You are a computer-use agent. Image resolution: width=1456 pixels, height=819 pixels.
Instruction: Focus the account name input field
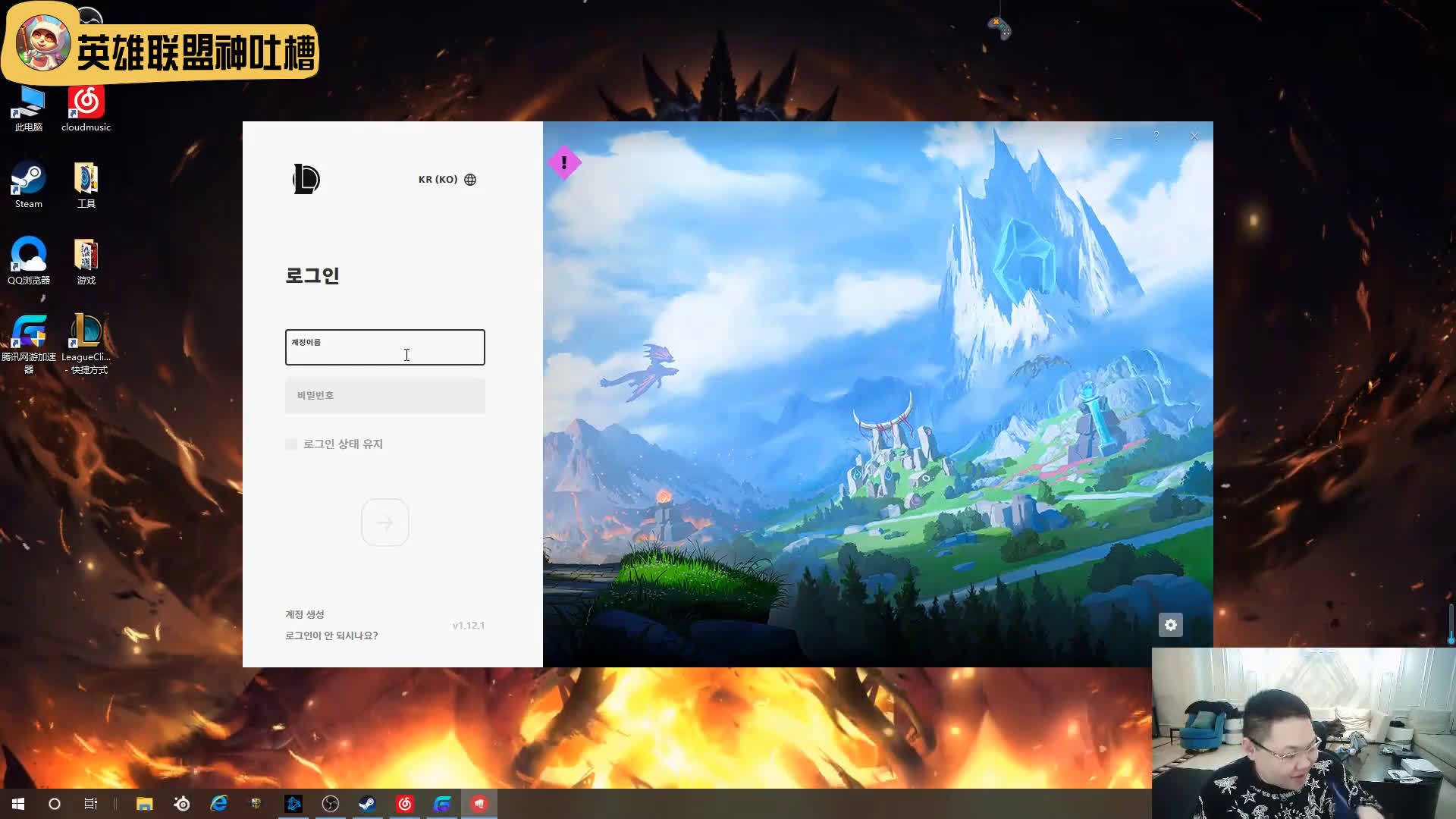(384, 347)
